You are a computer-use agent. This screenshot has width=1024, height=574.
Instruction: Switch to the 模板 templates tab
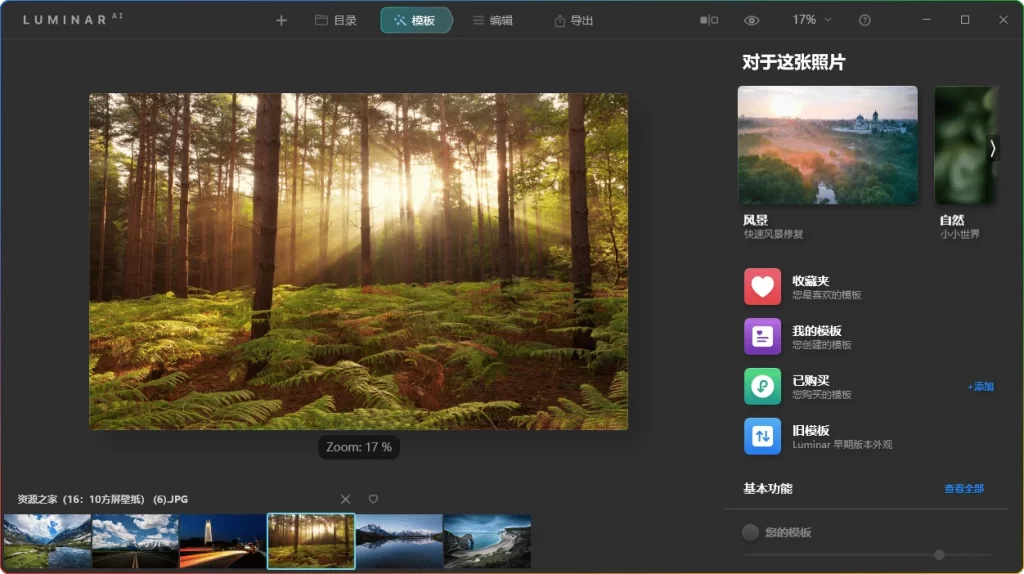pyautogui.click(x=416, y=20)
